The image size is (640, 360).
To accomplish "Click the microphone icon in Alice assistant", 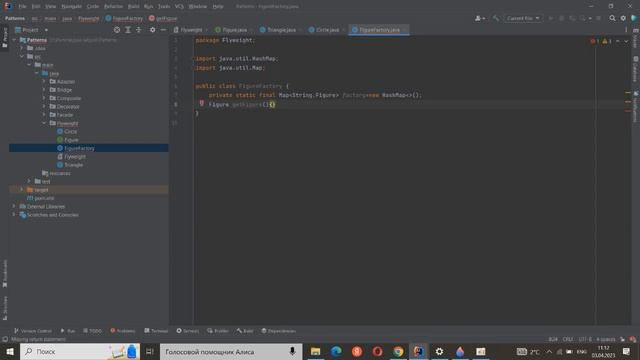I will 292,351.
